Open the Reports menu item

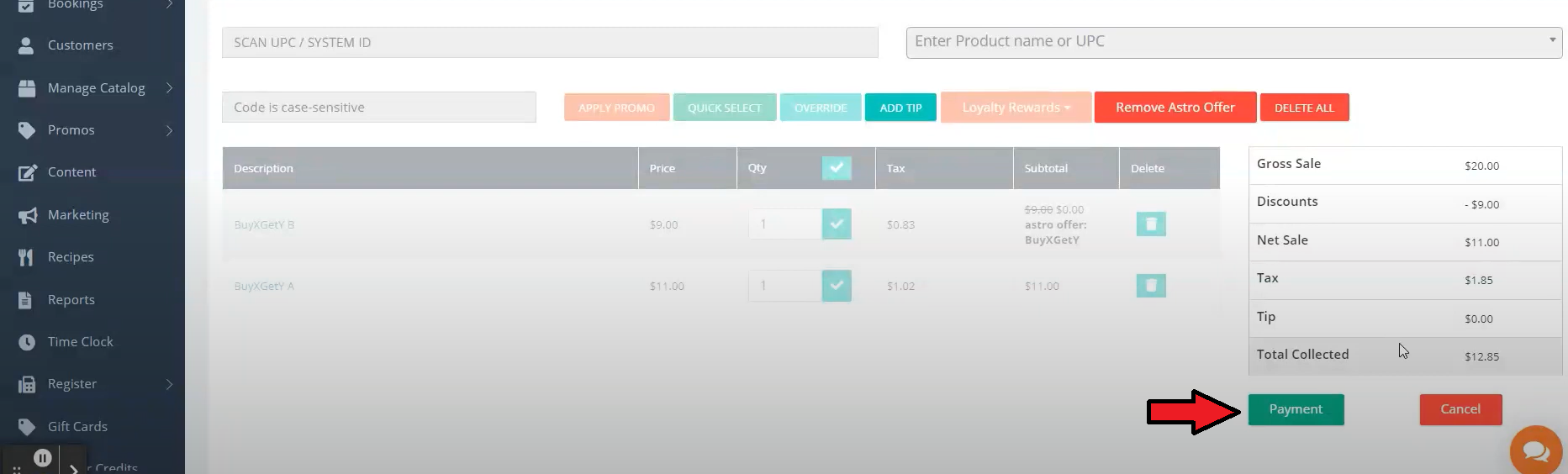coord(71,300)
